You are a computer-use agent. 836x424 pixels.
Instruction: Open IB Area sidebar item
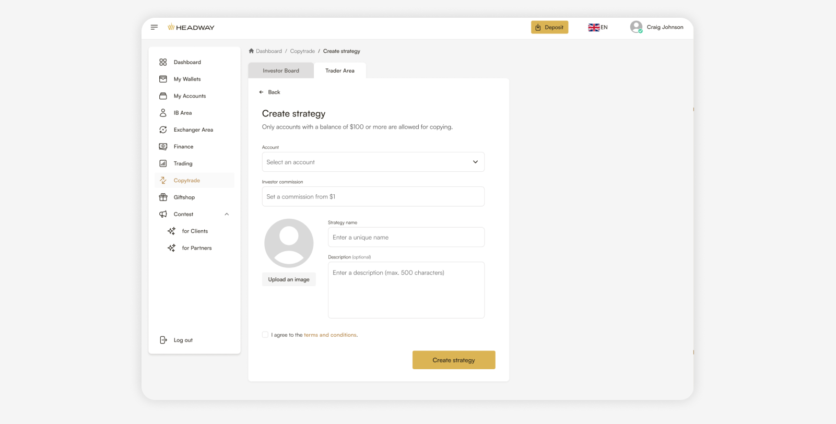click(x=182, y=113)
